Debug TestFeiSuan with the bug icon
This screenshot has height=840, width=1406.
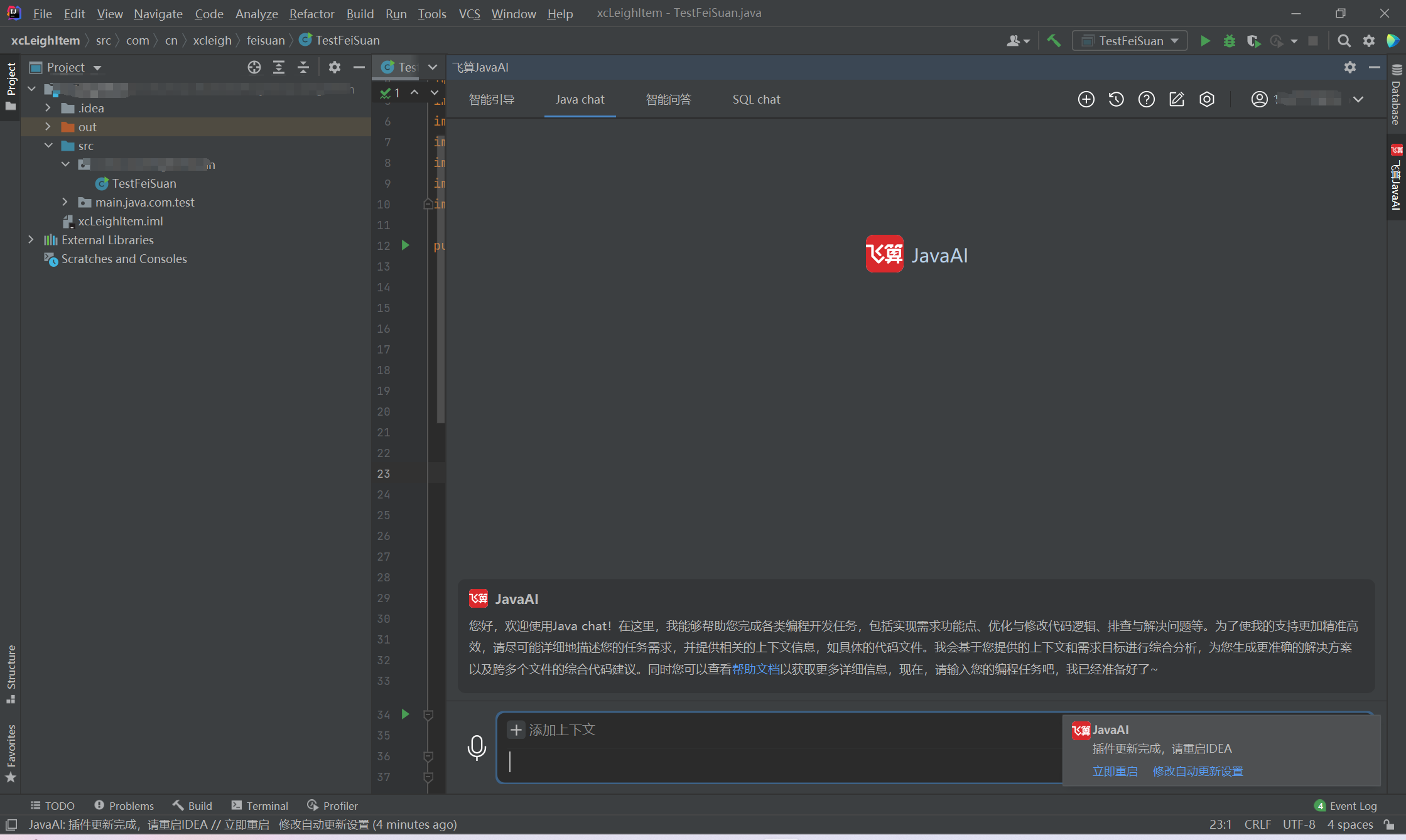(x=1229, y=41)
